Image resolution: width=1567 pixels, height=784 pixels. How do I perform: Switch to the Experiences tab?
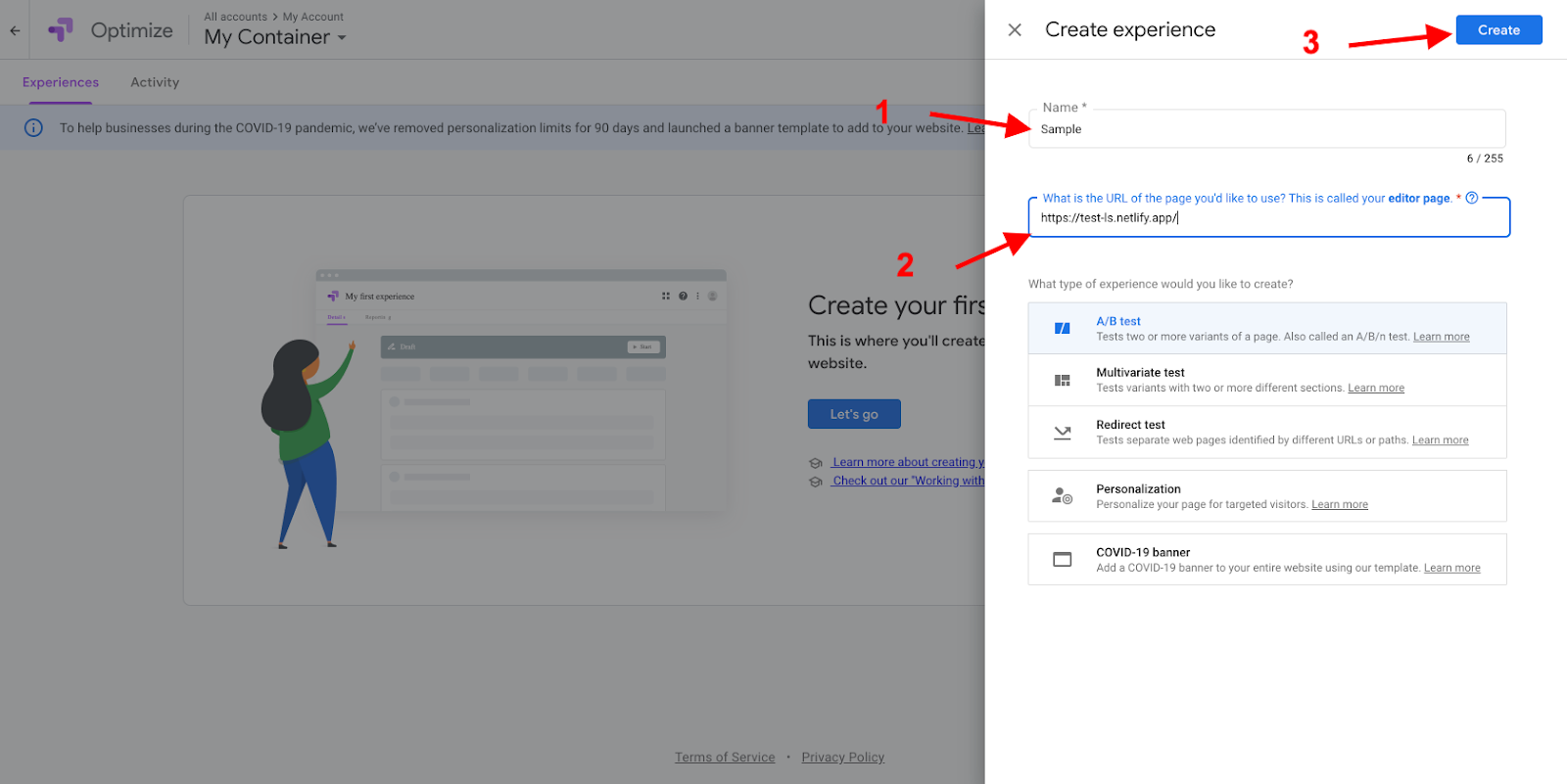click(x=61, y=82)
